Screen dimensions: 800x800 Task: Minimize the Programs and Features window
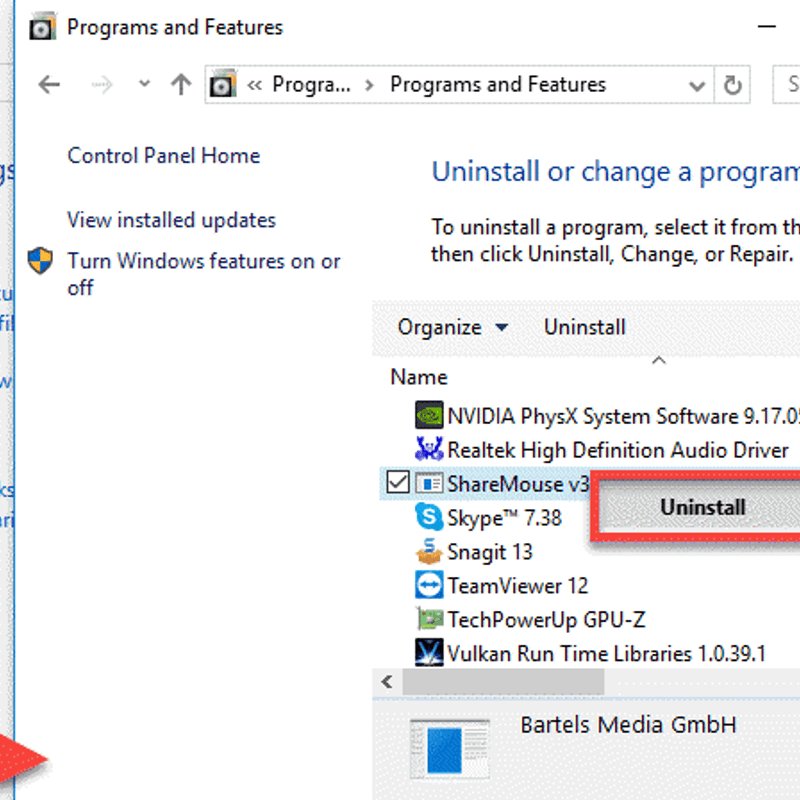[x=766, y=27]
